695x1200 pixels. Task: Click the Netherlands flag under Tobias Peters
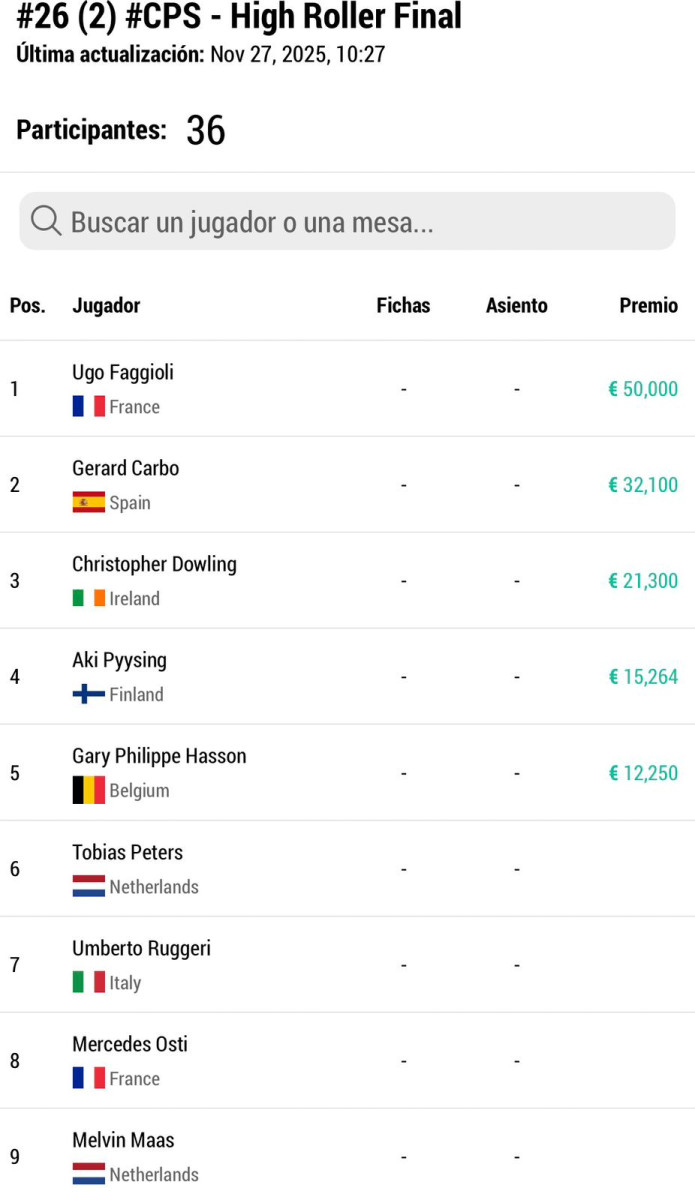pos(88,886)
